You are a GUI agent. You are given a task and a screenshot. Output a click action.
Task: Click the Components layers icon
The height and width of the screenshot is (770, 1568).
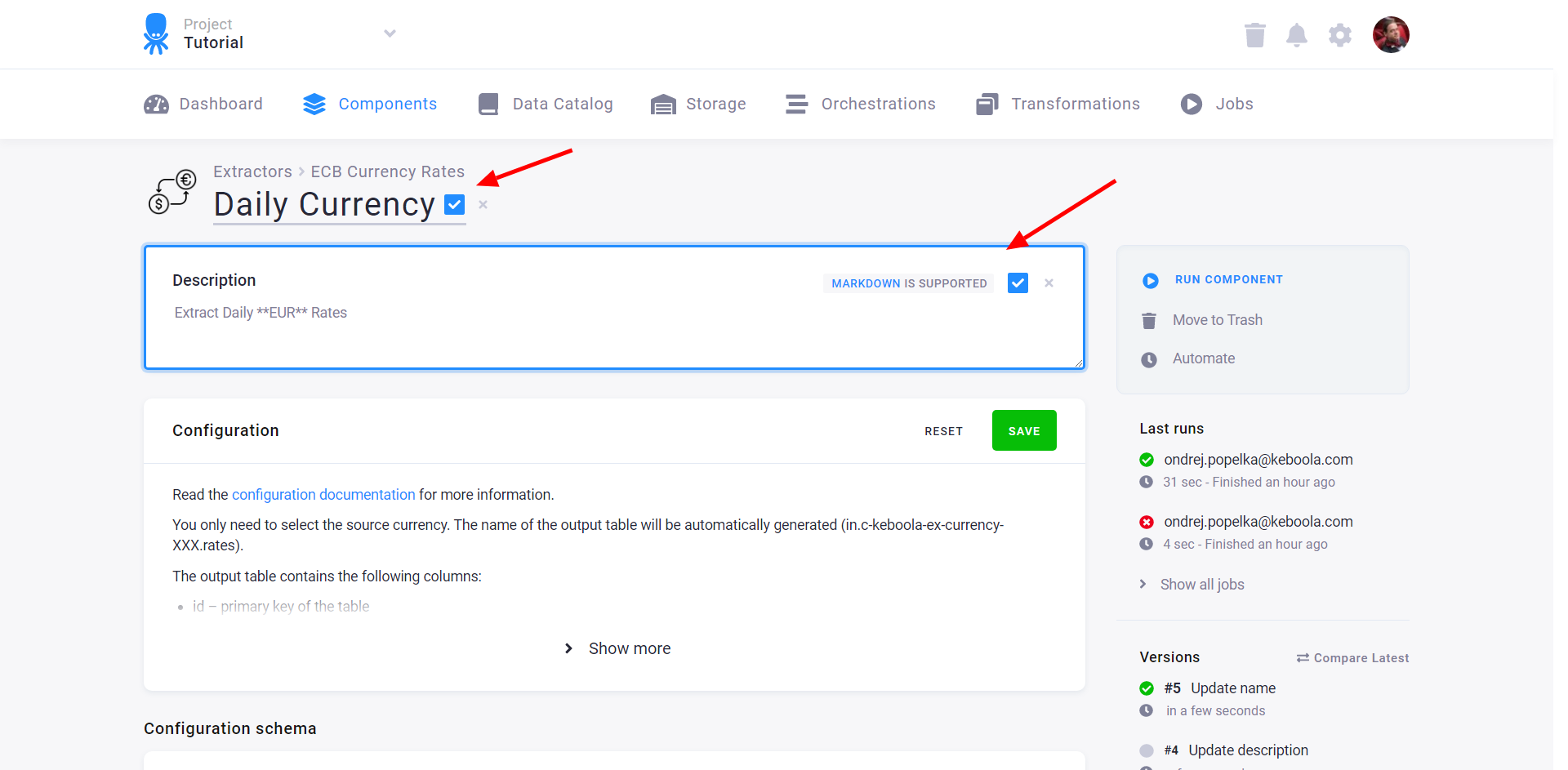pyautogui.click(x=314, y=105)
